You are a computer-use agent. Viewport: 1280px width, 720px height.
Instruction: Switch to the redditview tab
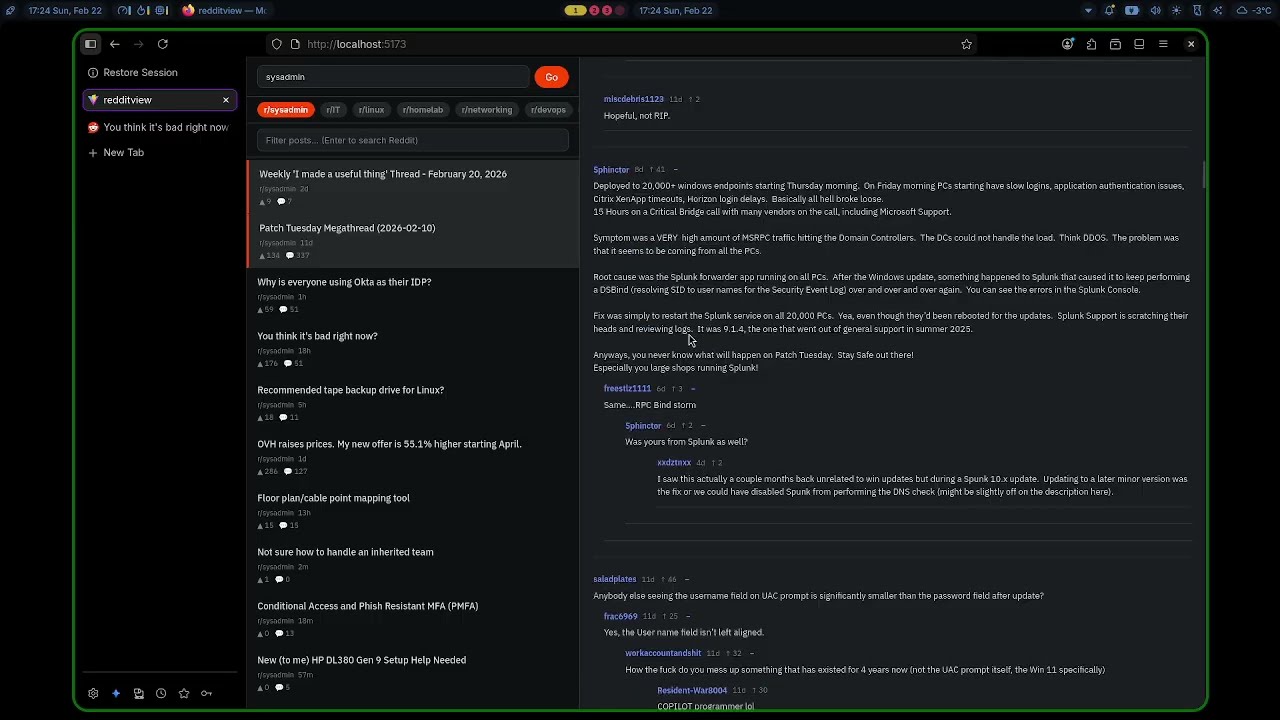(x=160, y=100)
